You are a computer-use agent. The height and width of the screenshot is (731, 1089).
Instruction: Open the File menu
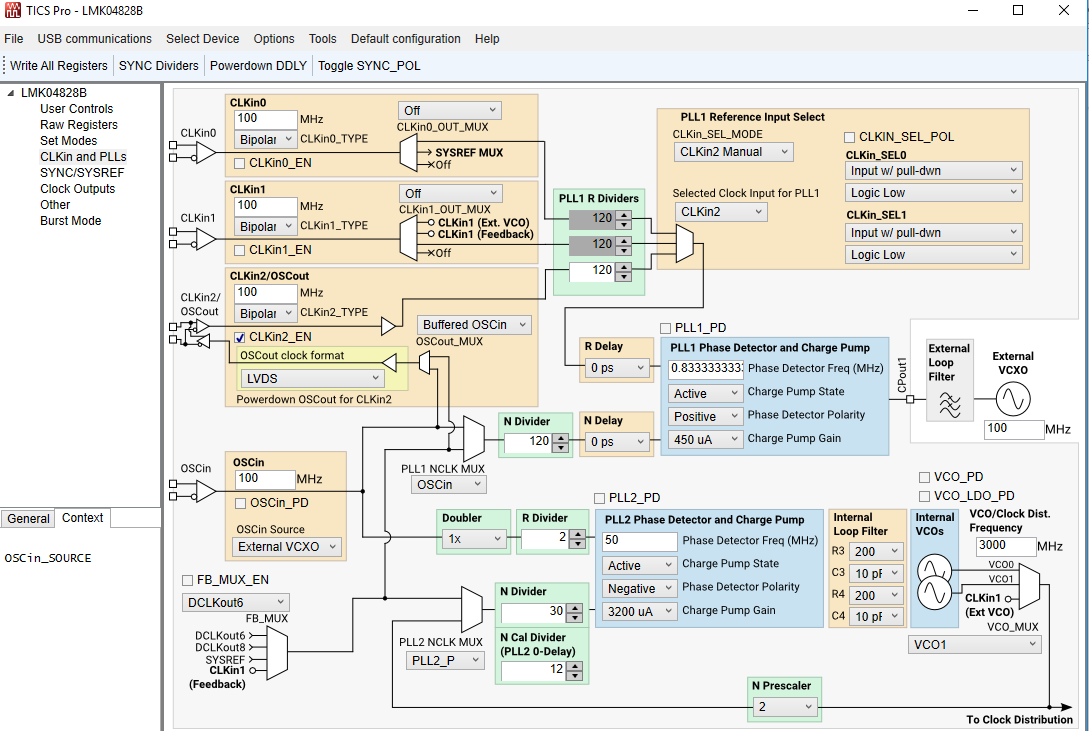pos(14,39)
